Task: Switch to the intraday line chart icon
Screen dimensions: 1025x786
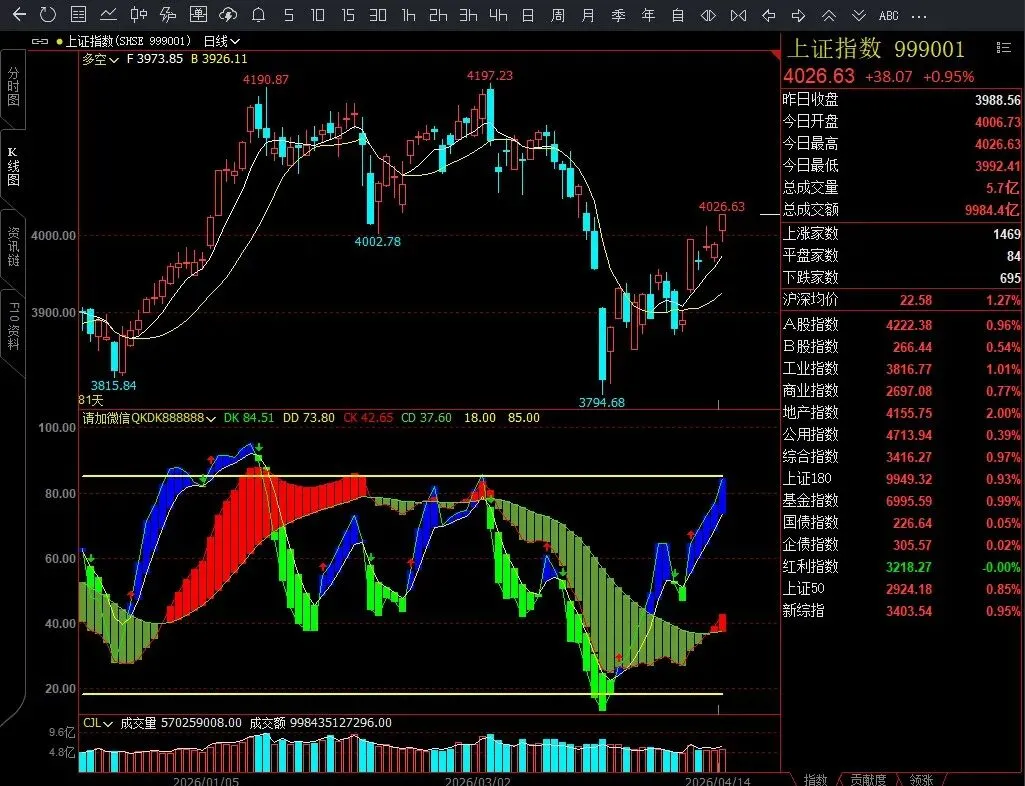Action: 109,14
